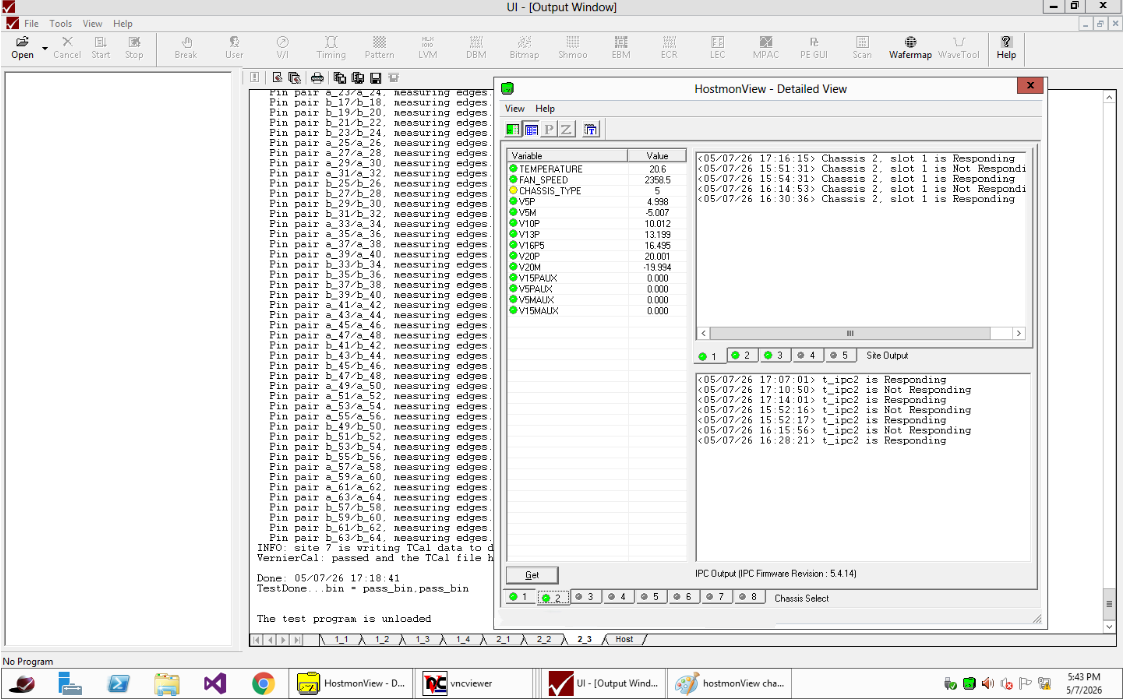This screenshot has height=699, width=1124.
Task: Open the Shmoo tool
Action: 573,47
